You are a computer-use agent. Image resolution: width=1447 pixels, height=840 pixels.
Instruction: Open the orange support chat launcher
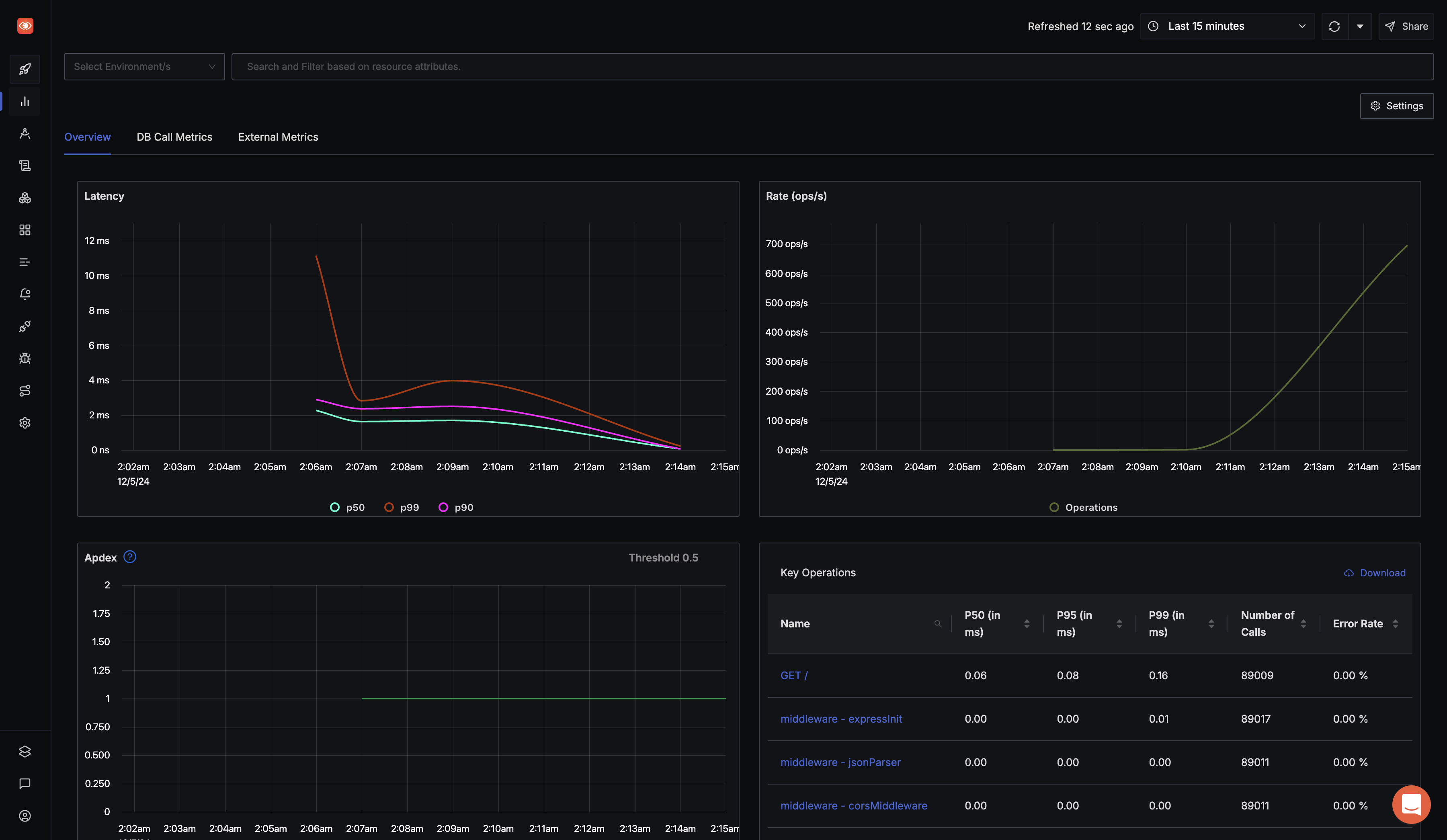[x=1411, y=804]
